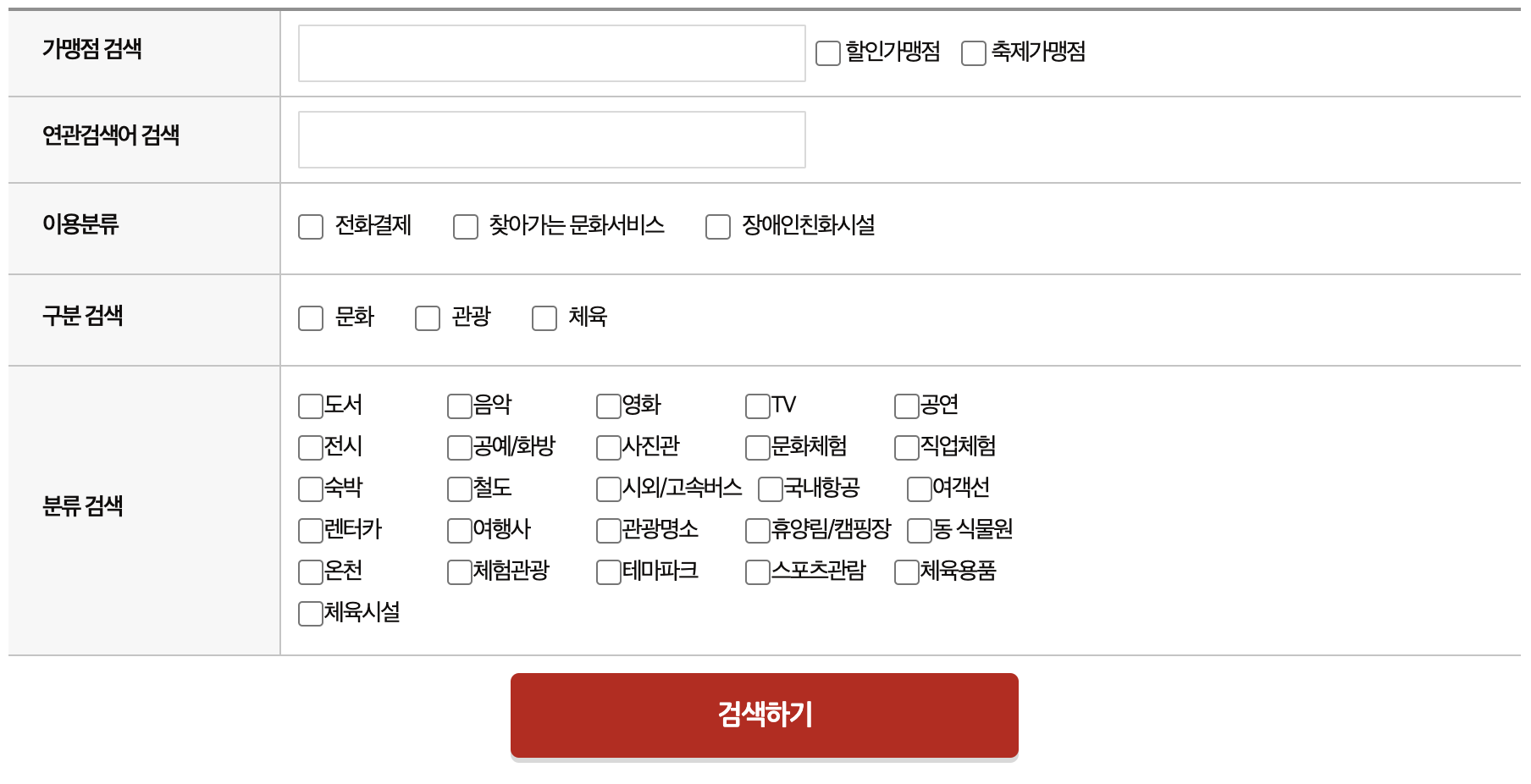Check the 전화결제 option
Image resolution: width=1531 pixels, height=784 pixels.
click(310, 226)
